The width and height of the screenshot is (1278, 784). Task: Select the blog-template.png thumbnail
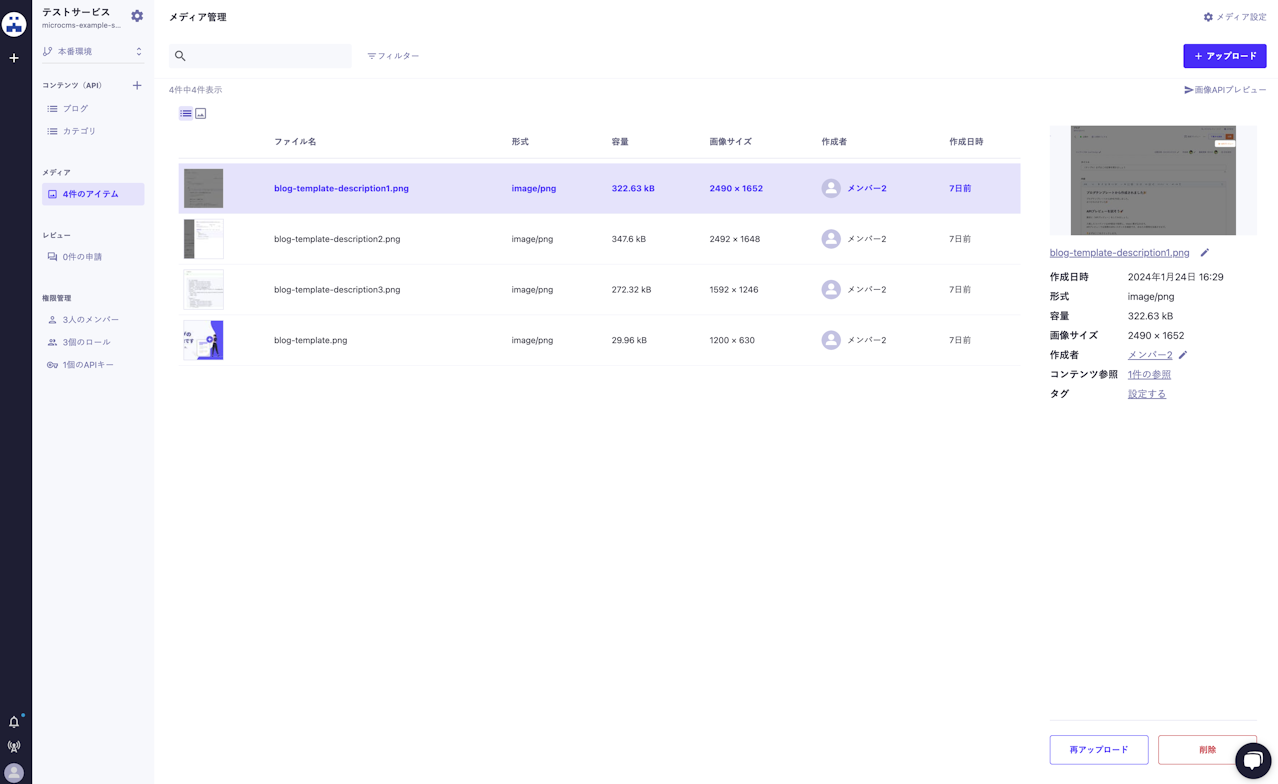tap(203, 340)
